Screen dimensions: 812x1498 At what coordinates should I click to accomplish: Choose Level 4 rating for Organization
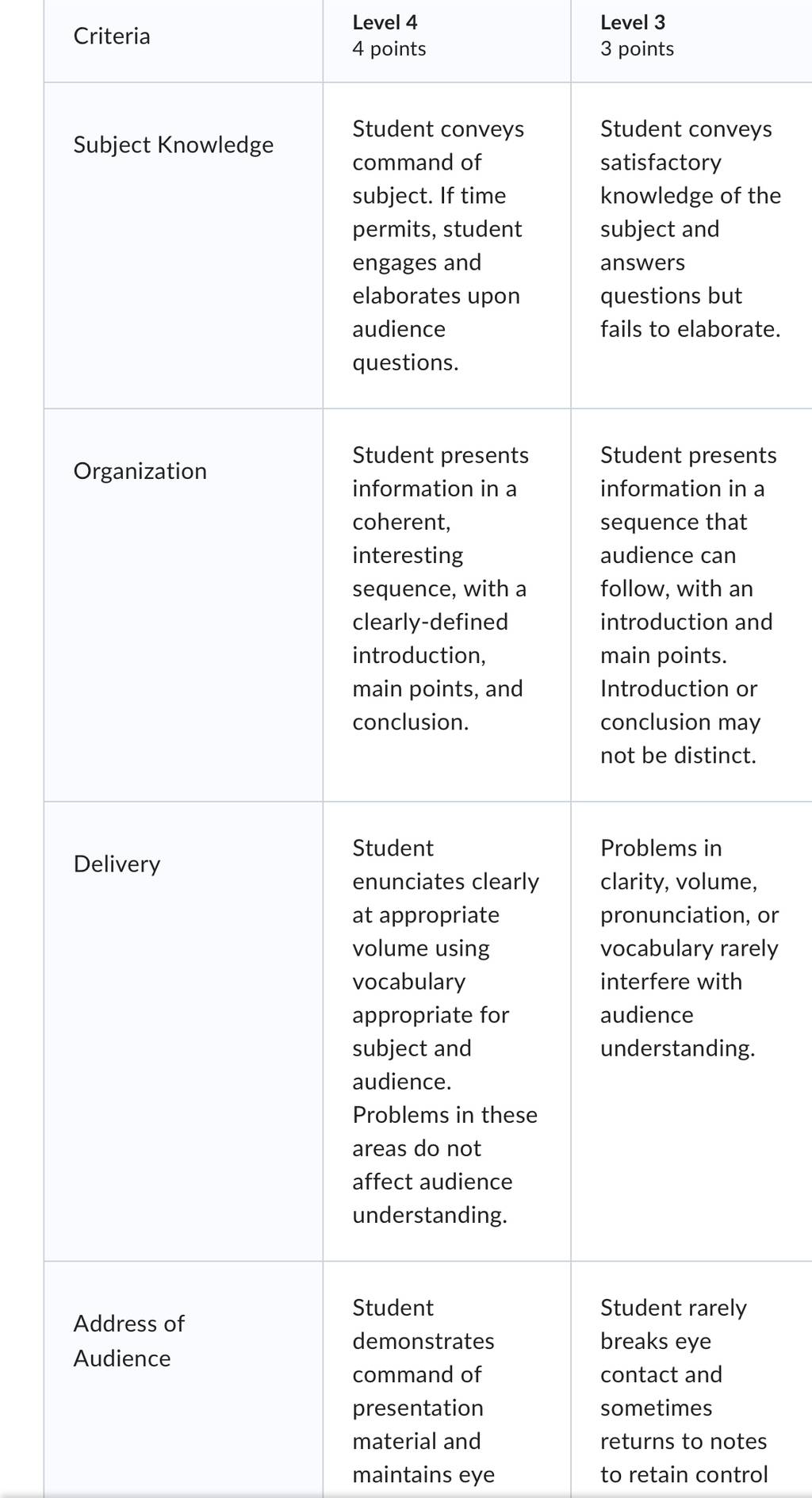point(446,605)
